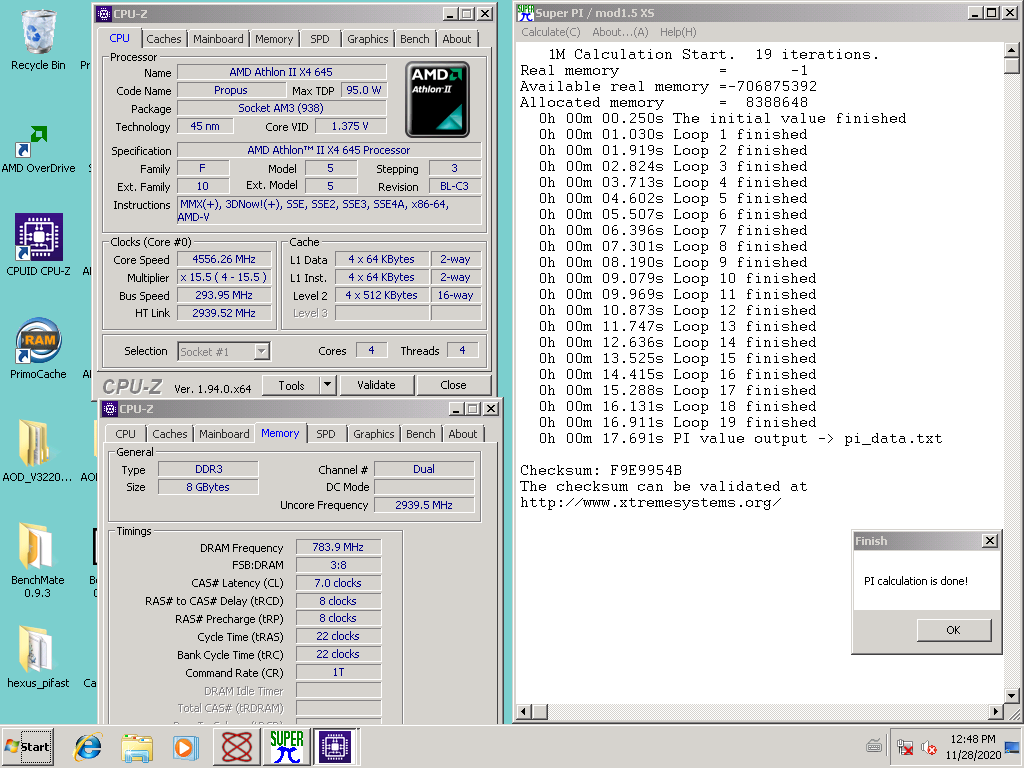Screen dimensions: 1024x768
Task: Switch to Memory tab in top CPU-Z
Action: (274, 39)
